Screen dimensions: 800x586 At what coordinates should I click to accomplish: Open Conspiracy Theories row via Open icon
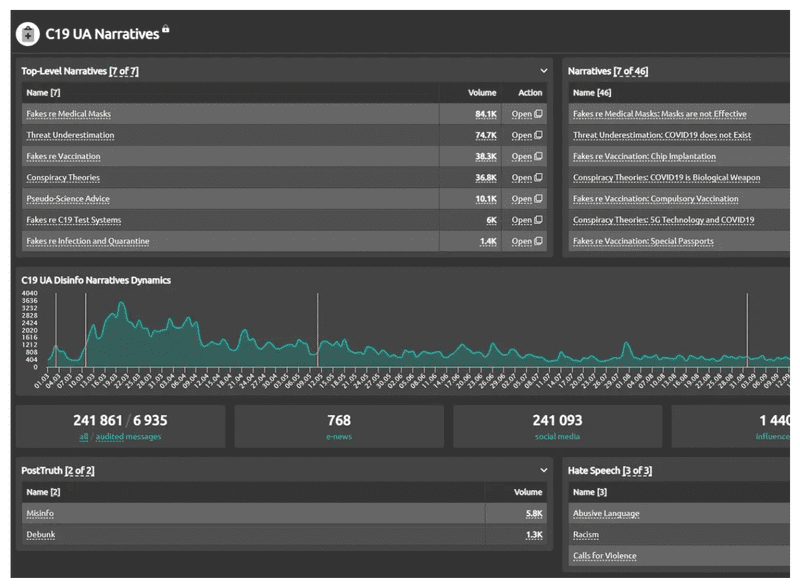[538, 178]
